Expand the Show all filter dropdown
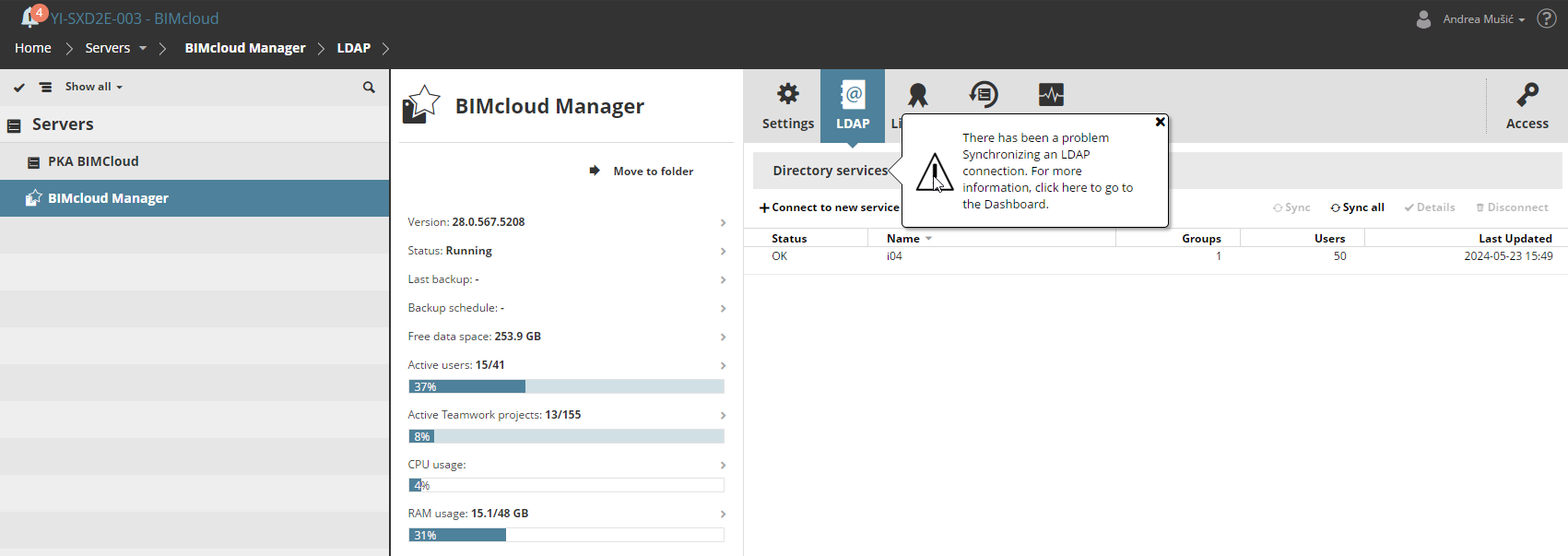This screenshot has height=556, width=1568. pyautogui.click(x=94, y=87)
